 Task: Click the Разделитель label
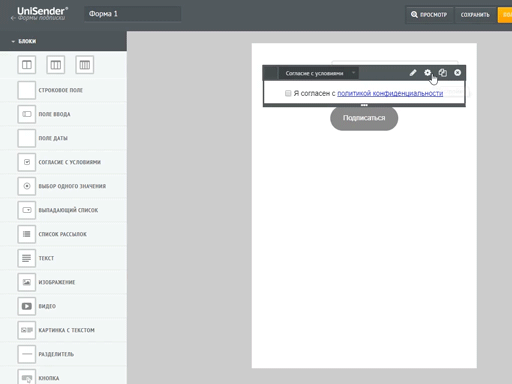pos(56,354)
